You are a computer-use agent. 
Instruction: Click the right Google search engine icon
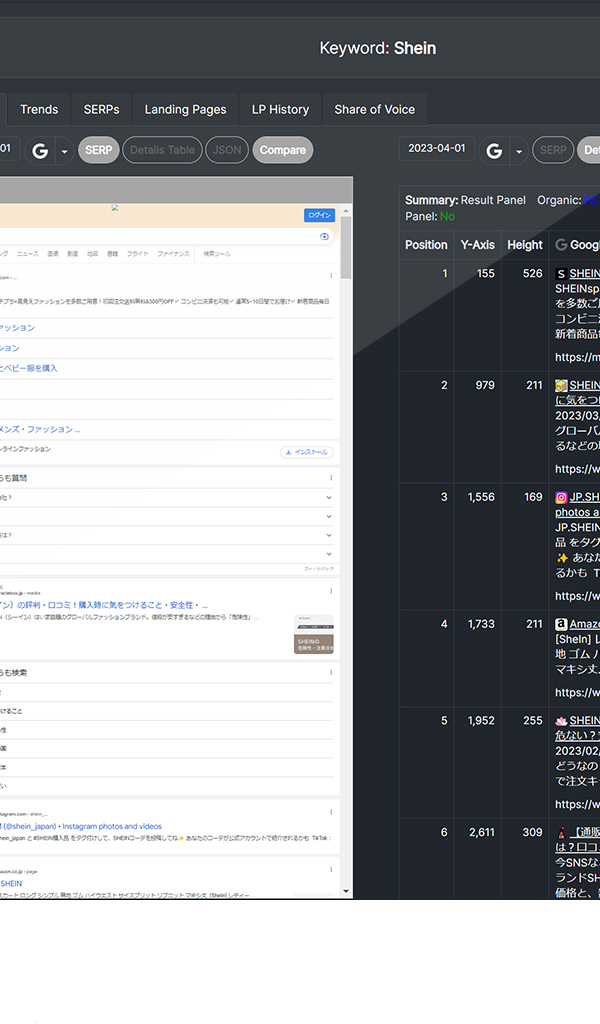(x=494, y=151)
